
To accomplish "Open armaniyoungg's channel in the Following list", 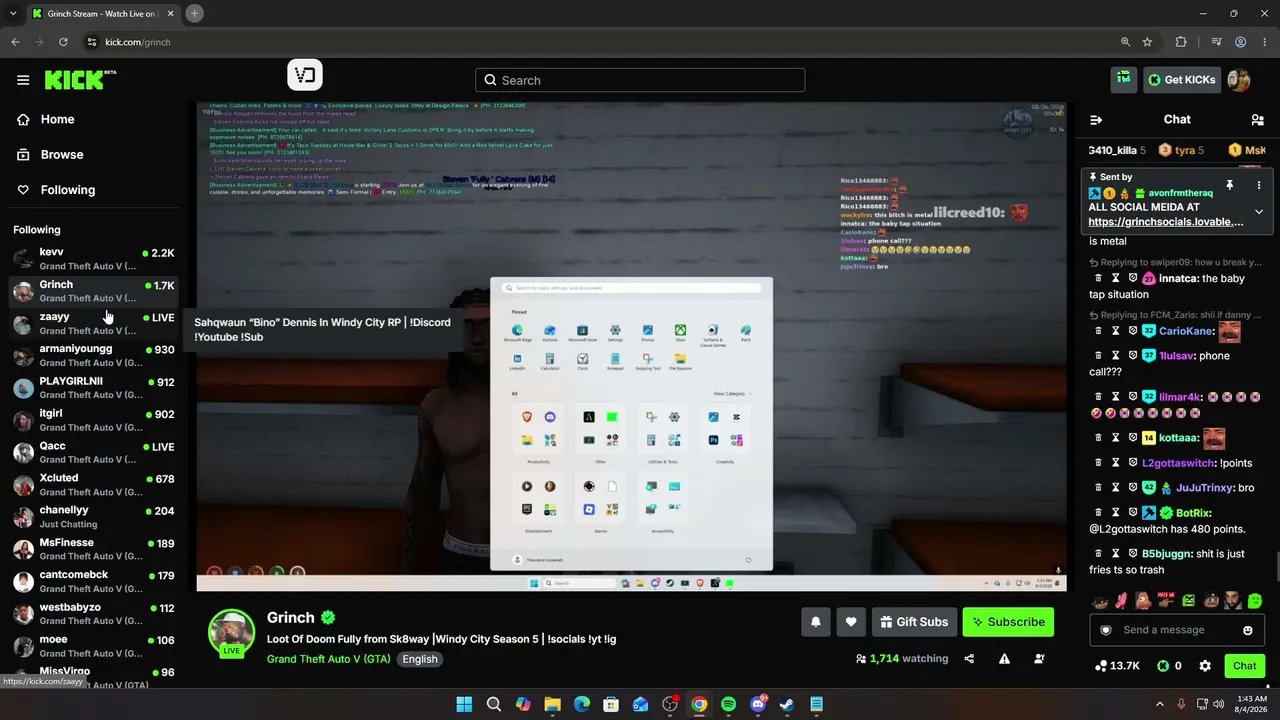I will [x=94, y=355].
